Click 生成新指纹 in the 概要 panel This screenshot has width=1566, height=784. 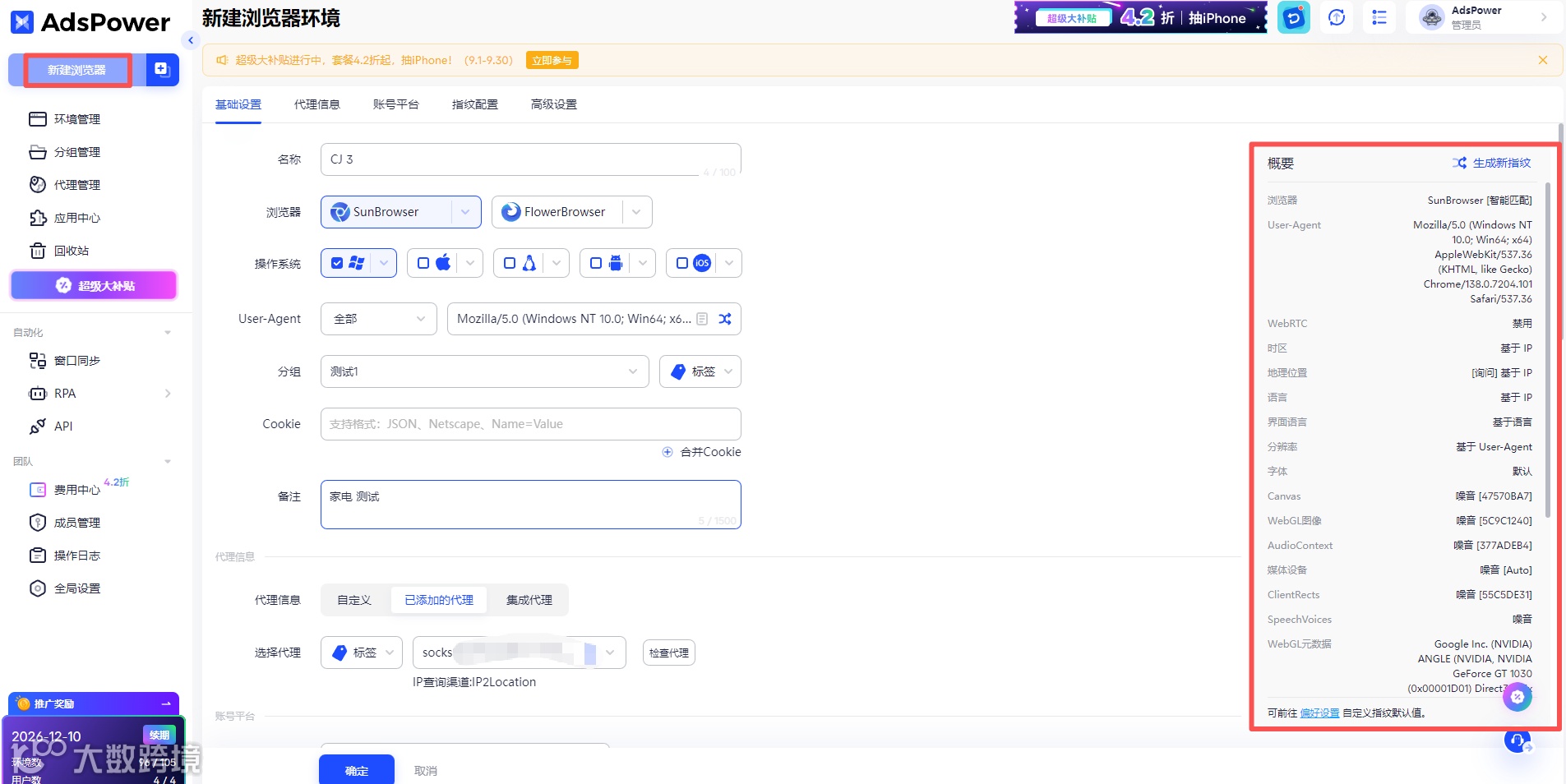click(1491, 163)
